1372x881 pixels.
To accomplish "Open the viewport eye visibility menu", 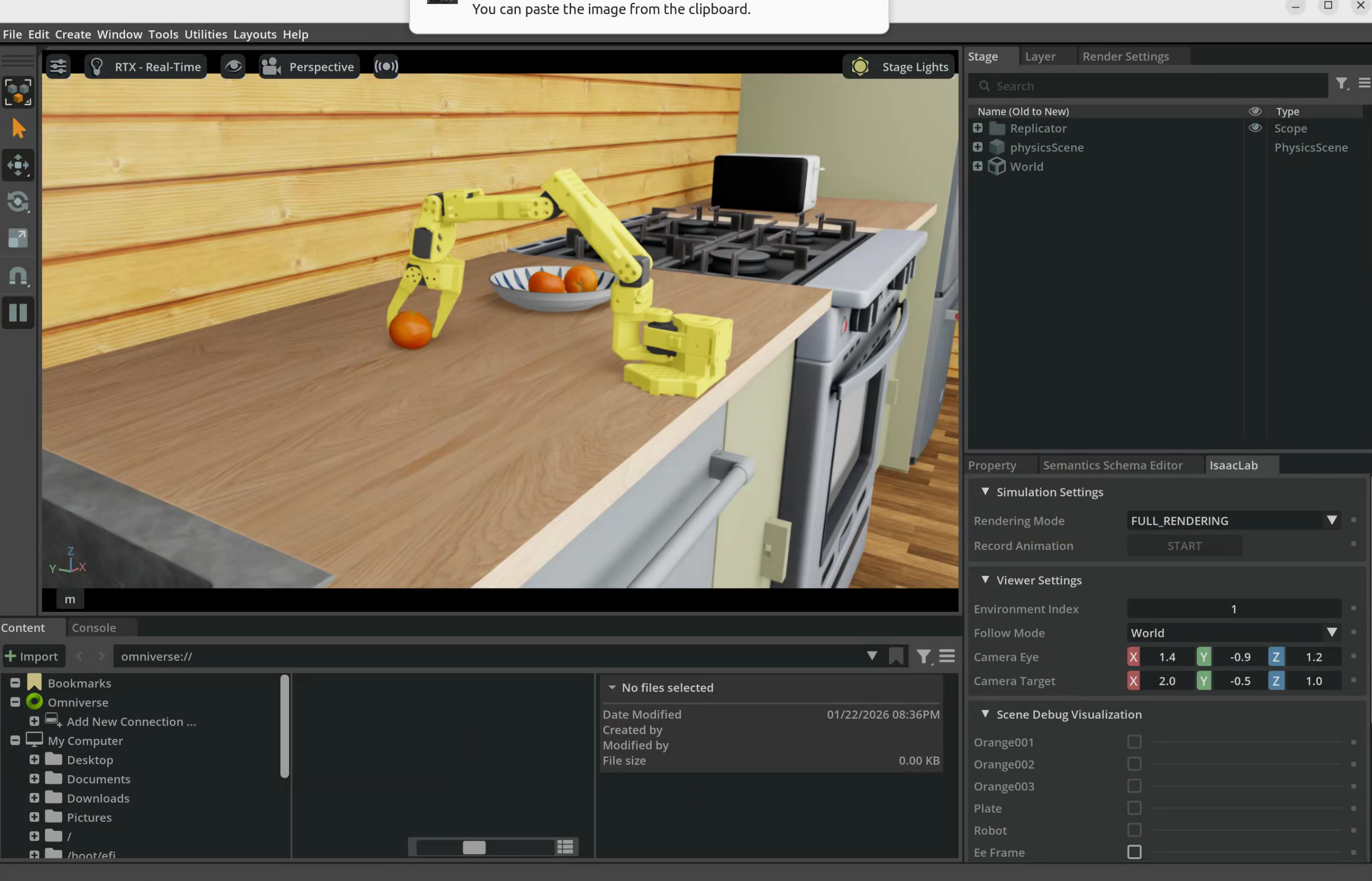I will tap(233, 67).
